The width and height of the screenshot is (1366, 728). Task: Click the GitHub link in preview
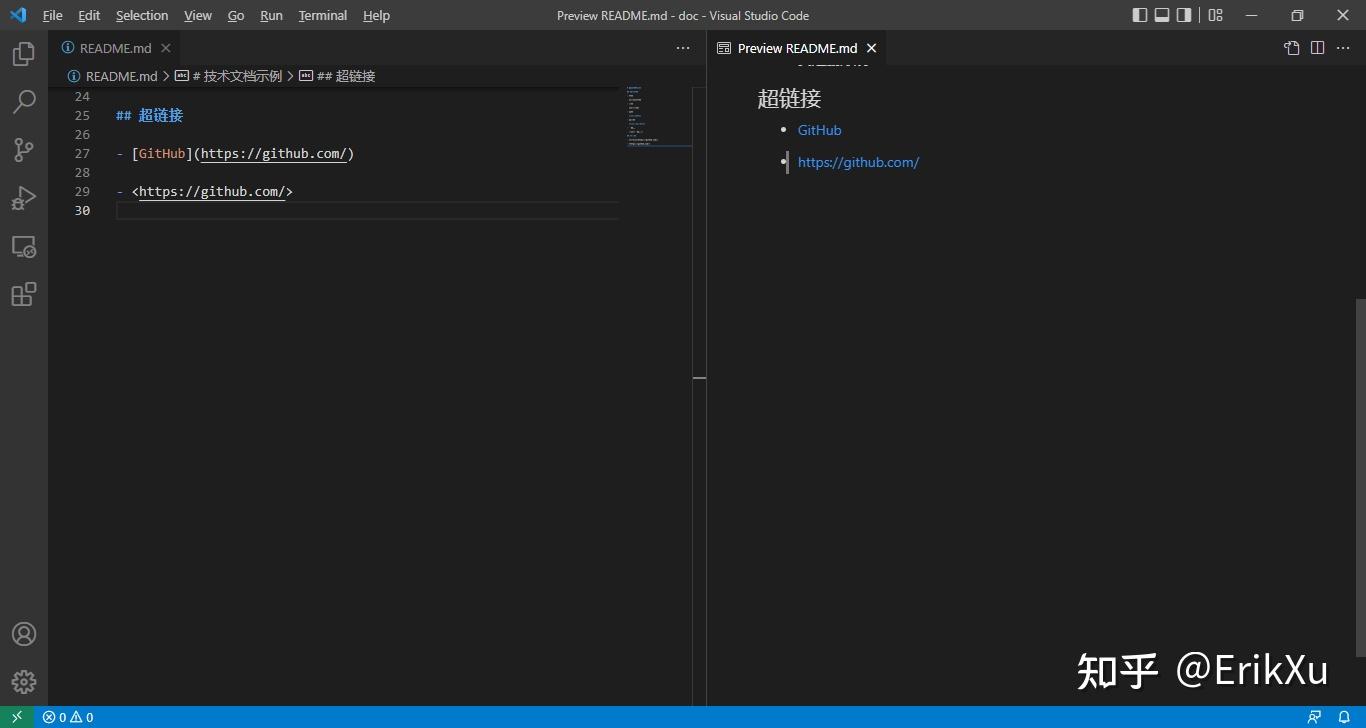click(819, 130)
